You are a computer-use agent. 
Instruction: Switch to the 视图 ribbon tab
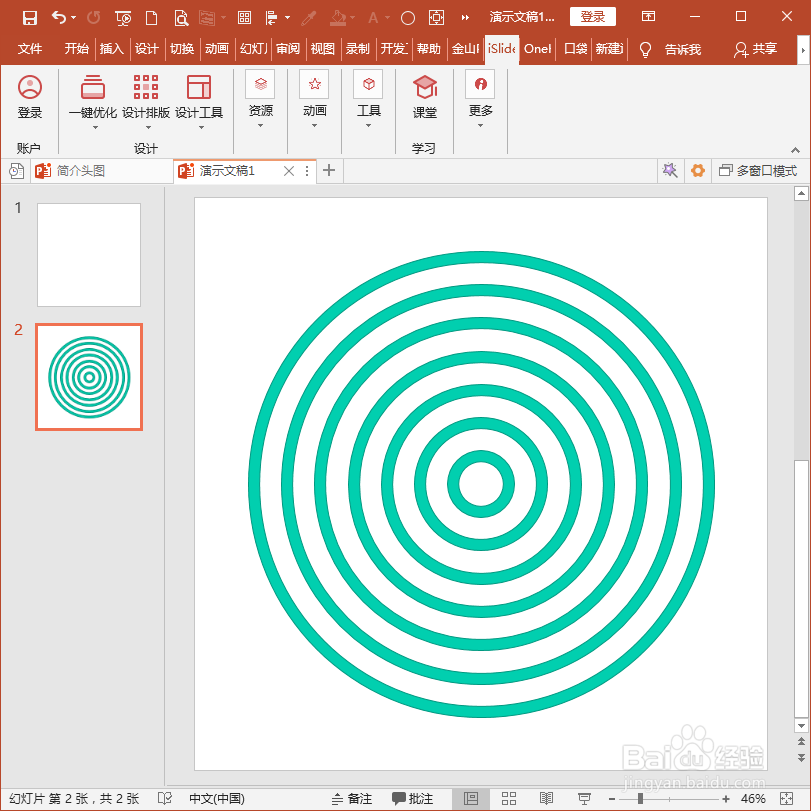[x=323, y=49]
